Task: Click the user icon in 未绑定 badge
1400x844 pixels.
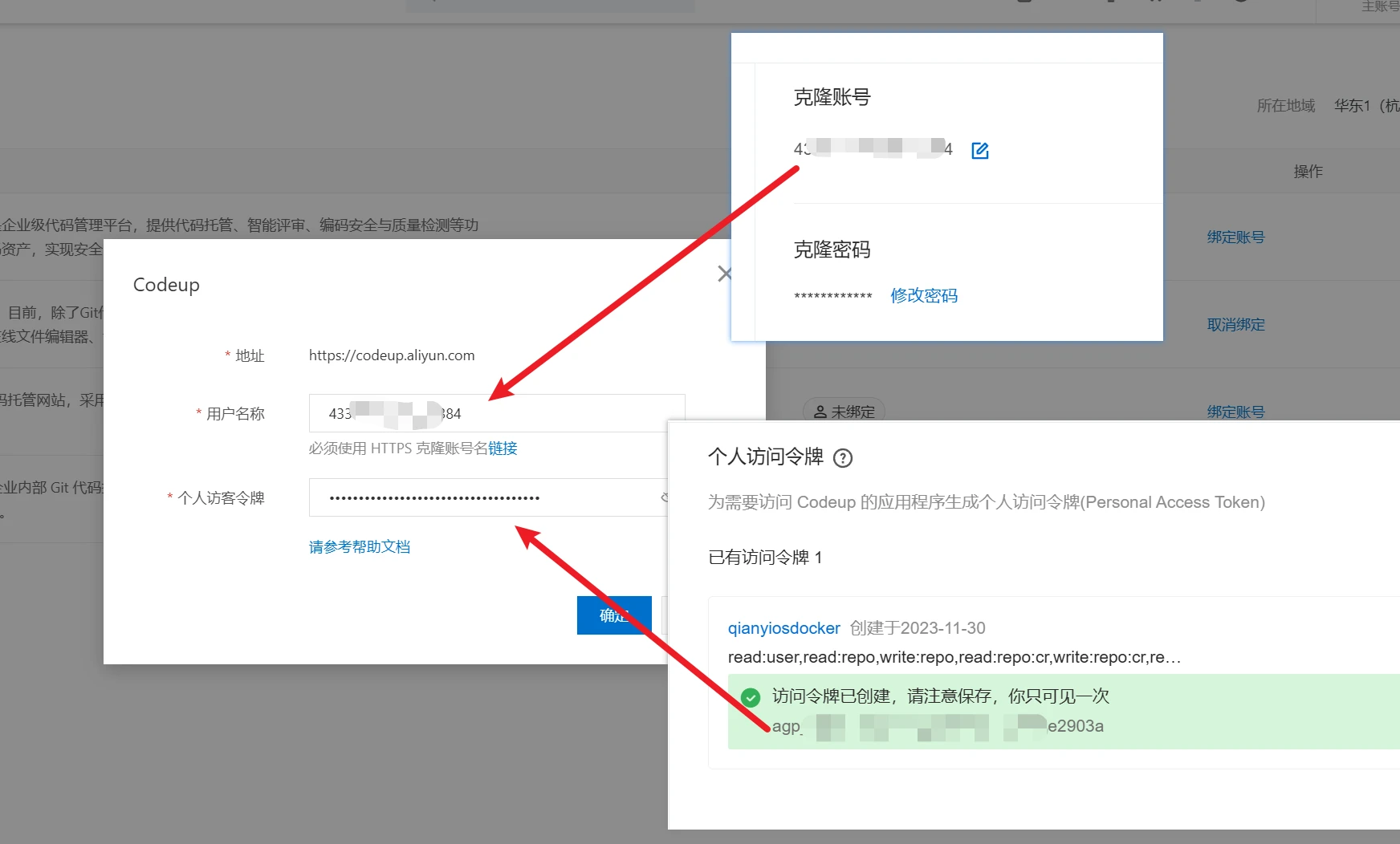Action: (820, 412)
